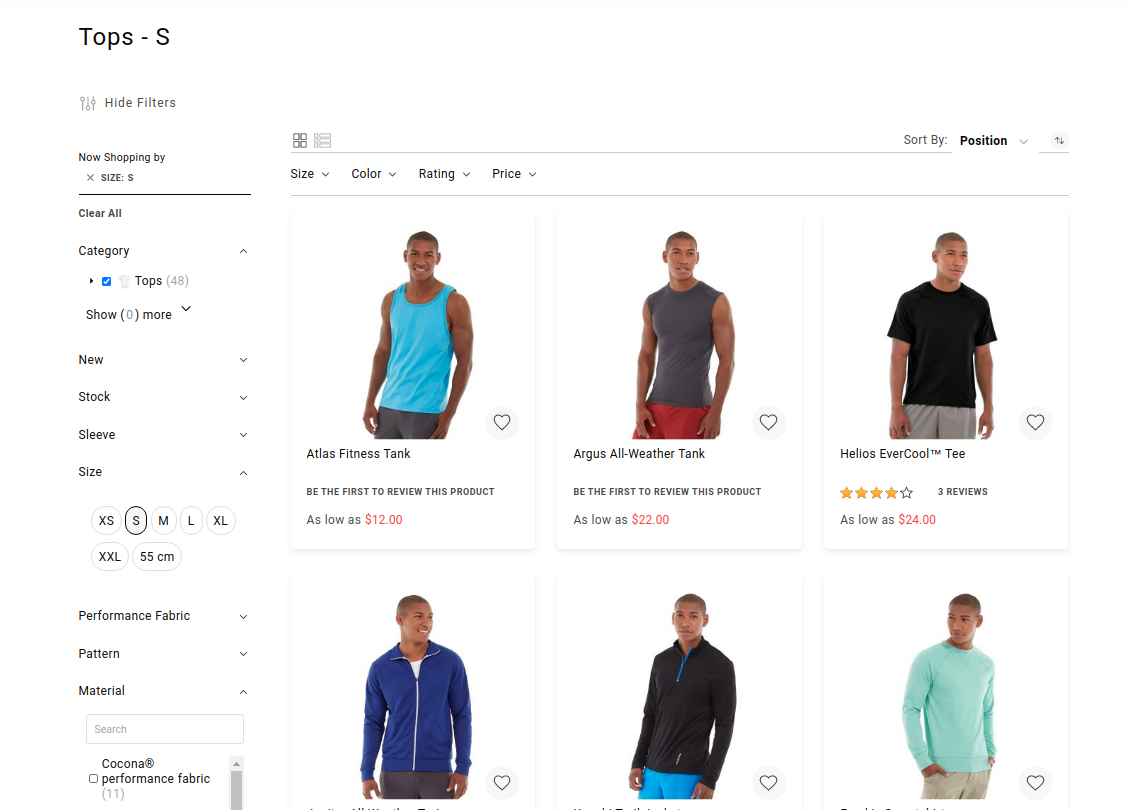Click the Material list scrollbar thumb
The width and height of the screenshot is (1131, 810).
pos(237,790)
